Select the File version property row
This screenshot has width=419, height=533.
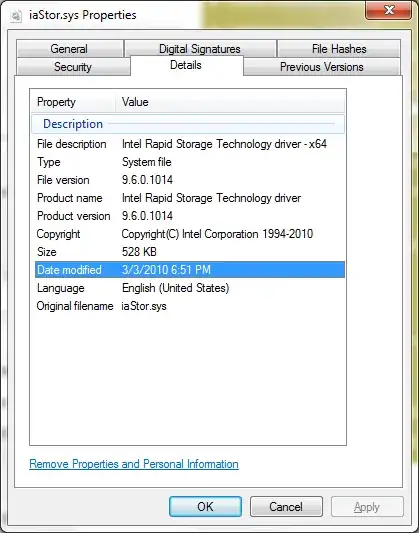click(190, 180)
